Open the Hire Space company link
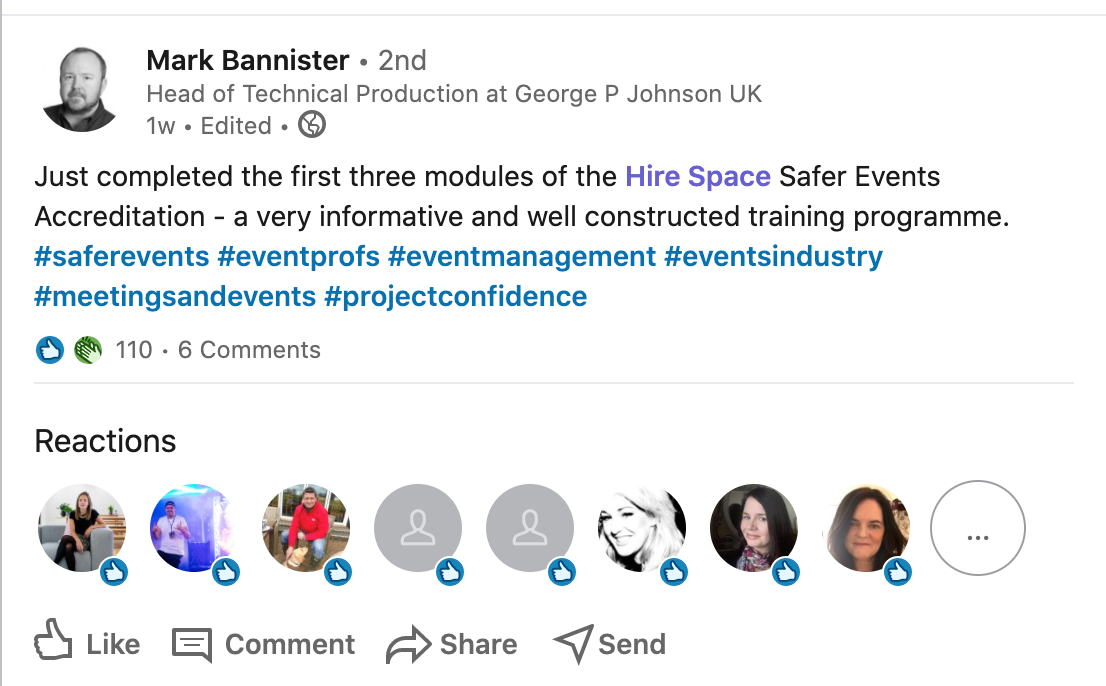Viewport: 1106px width, 686px height. 697,177
